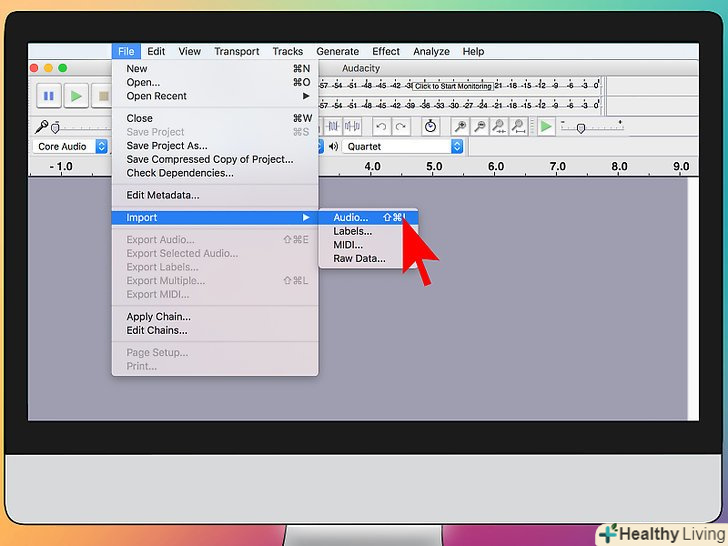728x546 pixels.
Task: Click Edit Metadata... in File menu
Action: (x=163, y=195)
